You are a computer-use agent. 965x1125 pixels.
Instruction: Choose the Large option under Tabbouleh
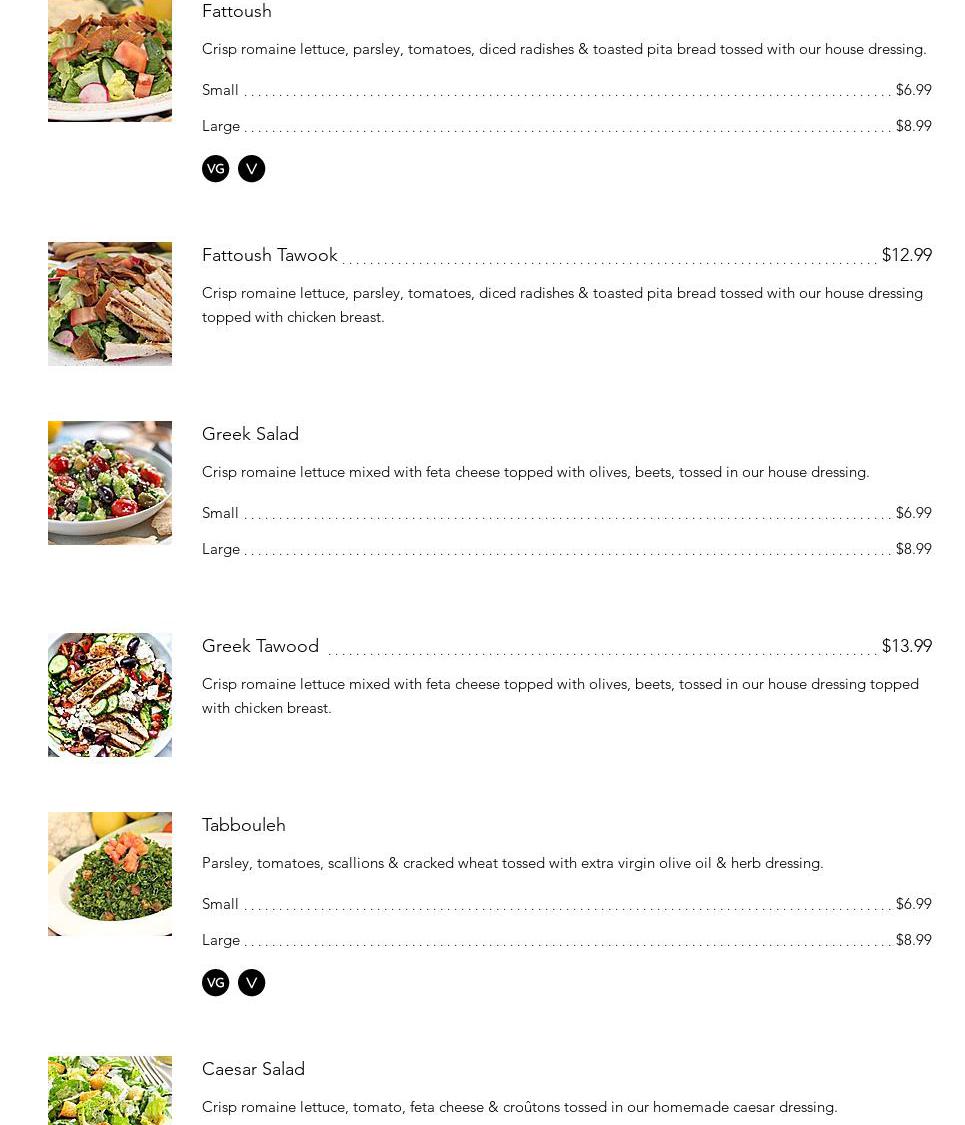(x=567, y=940)
